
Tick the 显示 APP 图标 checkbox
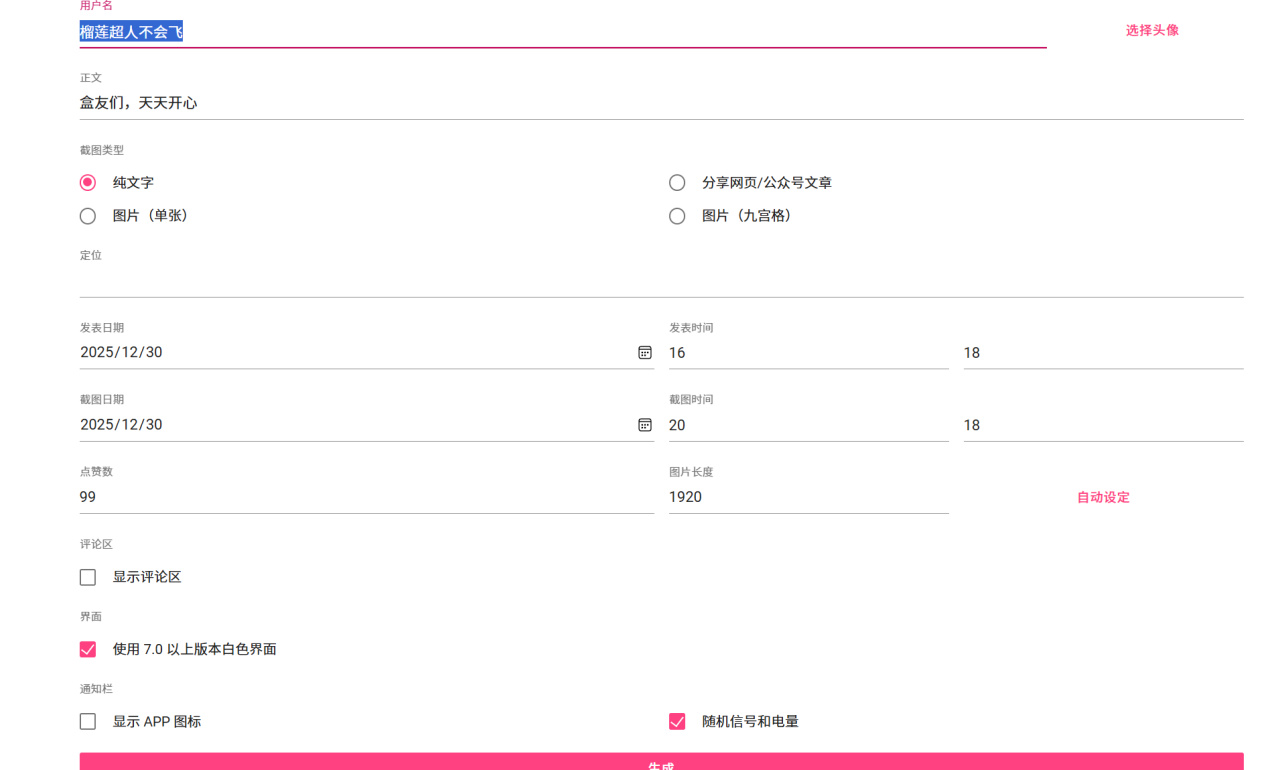(88, 722)
